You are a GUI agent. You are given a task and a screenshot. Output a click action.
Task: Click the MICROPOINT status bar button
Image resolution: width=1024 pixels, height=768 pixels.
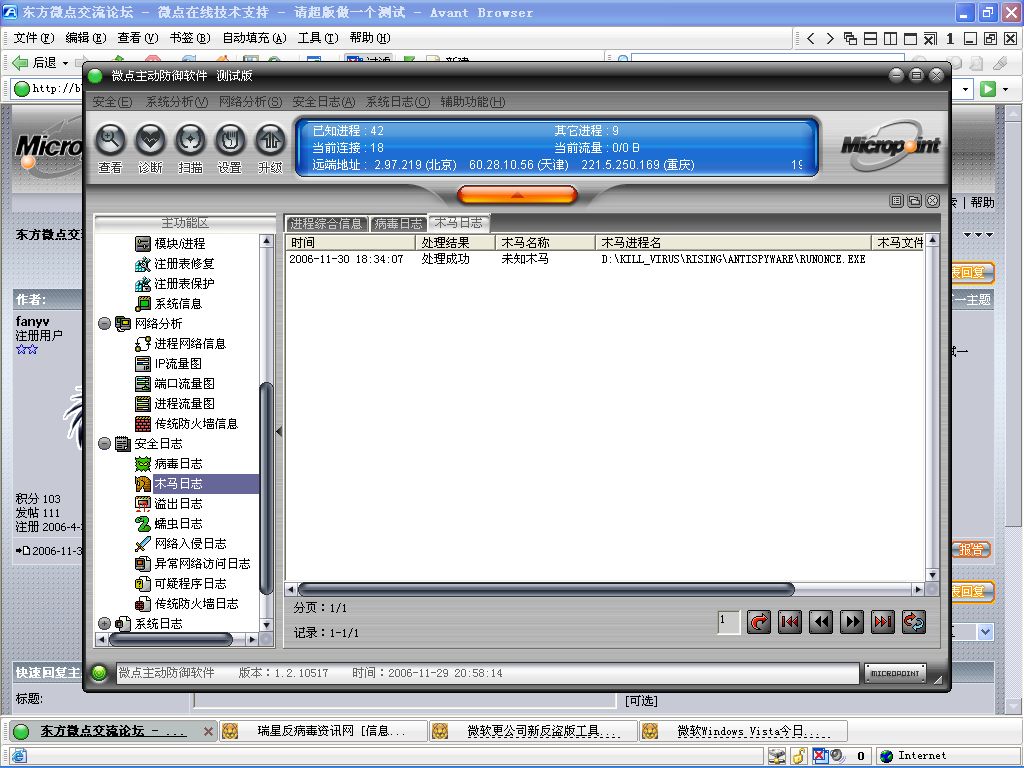tap(895, 673)
